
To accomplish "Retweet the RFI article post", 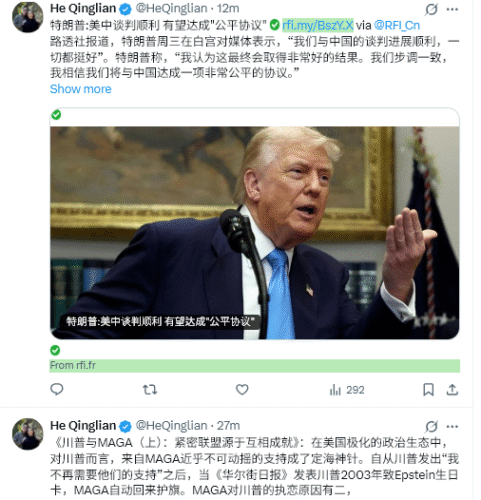I will point(150,389).
